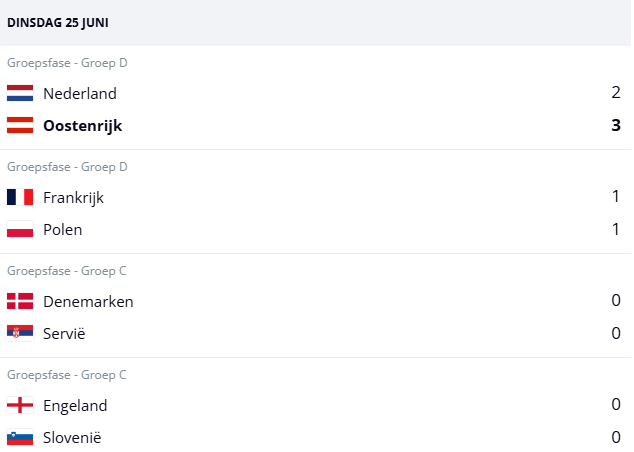Select the Slovenië team name
Image resolution: width=634 pixels, height=452 pixels.
pos(72,438)
